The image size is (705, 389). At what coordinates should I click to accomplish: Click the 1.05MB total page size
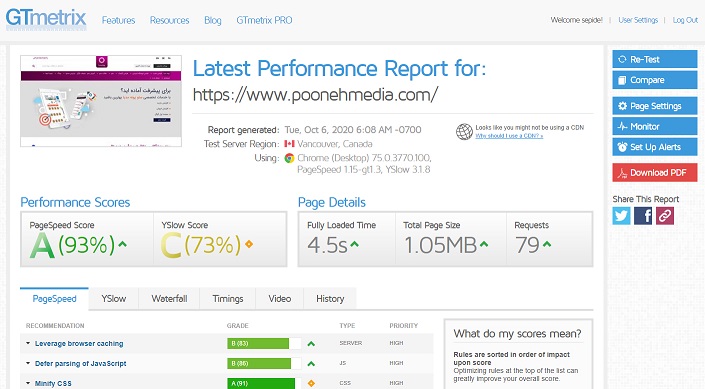click(x=440, y=245)
